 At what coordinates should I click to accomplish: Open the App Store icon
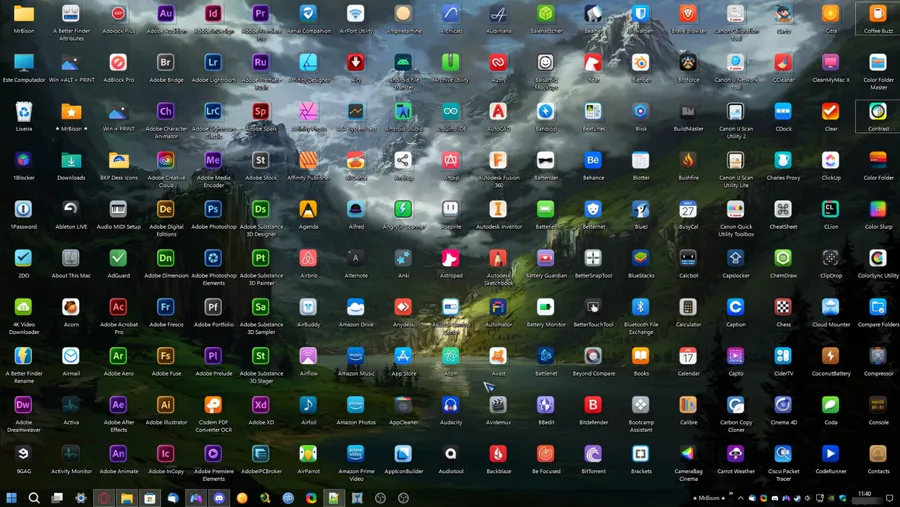403,356
